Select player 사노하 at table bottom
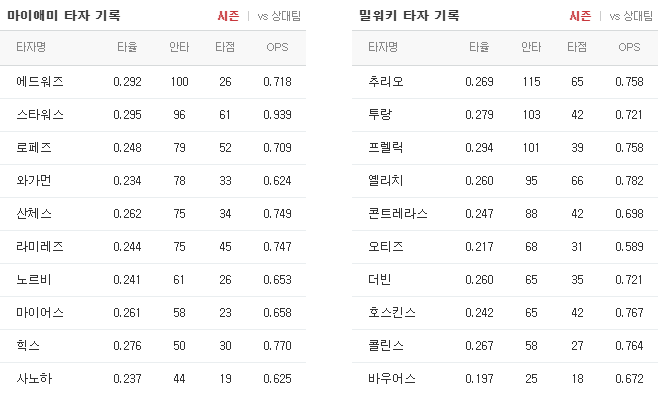The height and width of the screenshot is (397, 660). click(34, 378)
